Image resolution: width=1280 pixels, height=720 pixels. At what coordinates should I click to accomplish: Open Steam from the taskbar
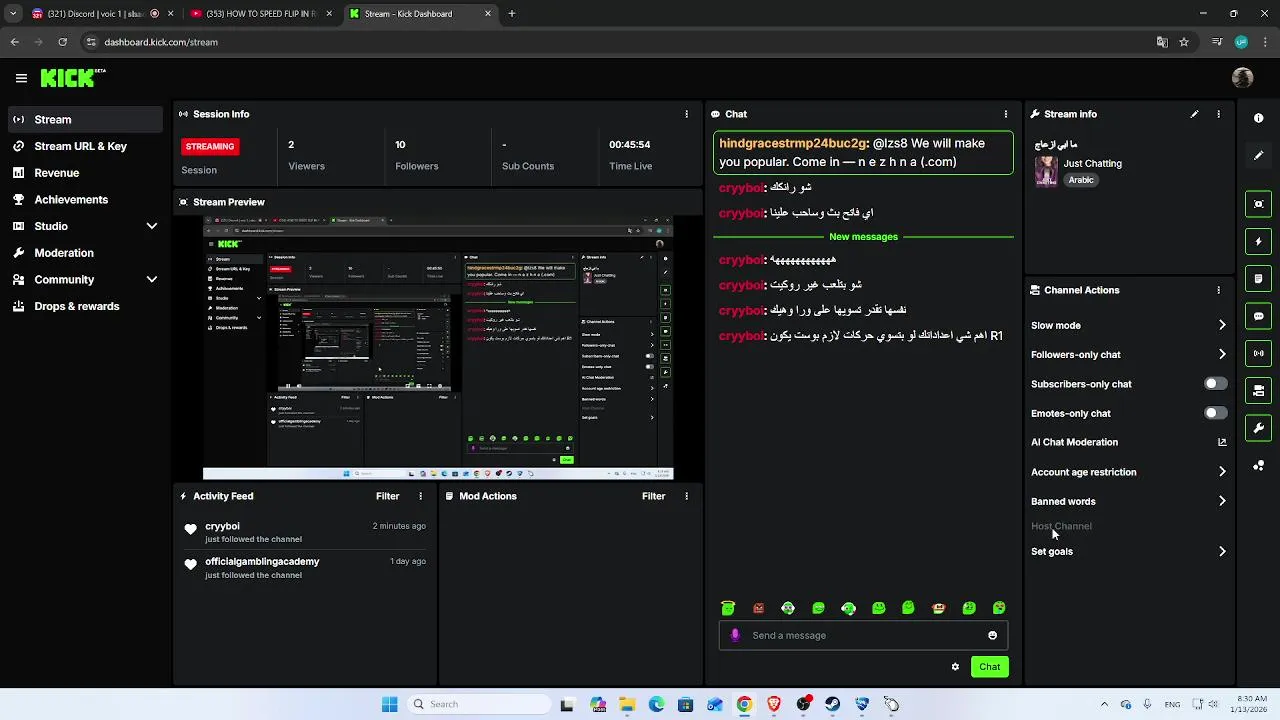tap(832, 704)
